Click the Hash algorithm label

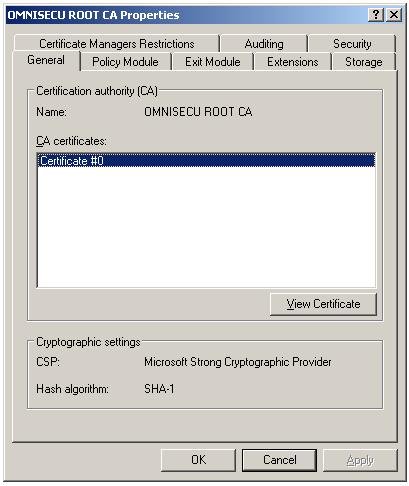pyautogui.click(x=72, y=389)
